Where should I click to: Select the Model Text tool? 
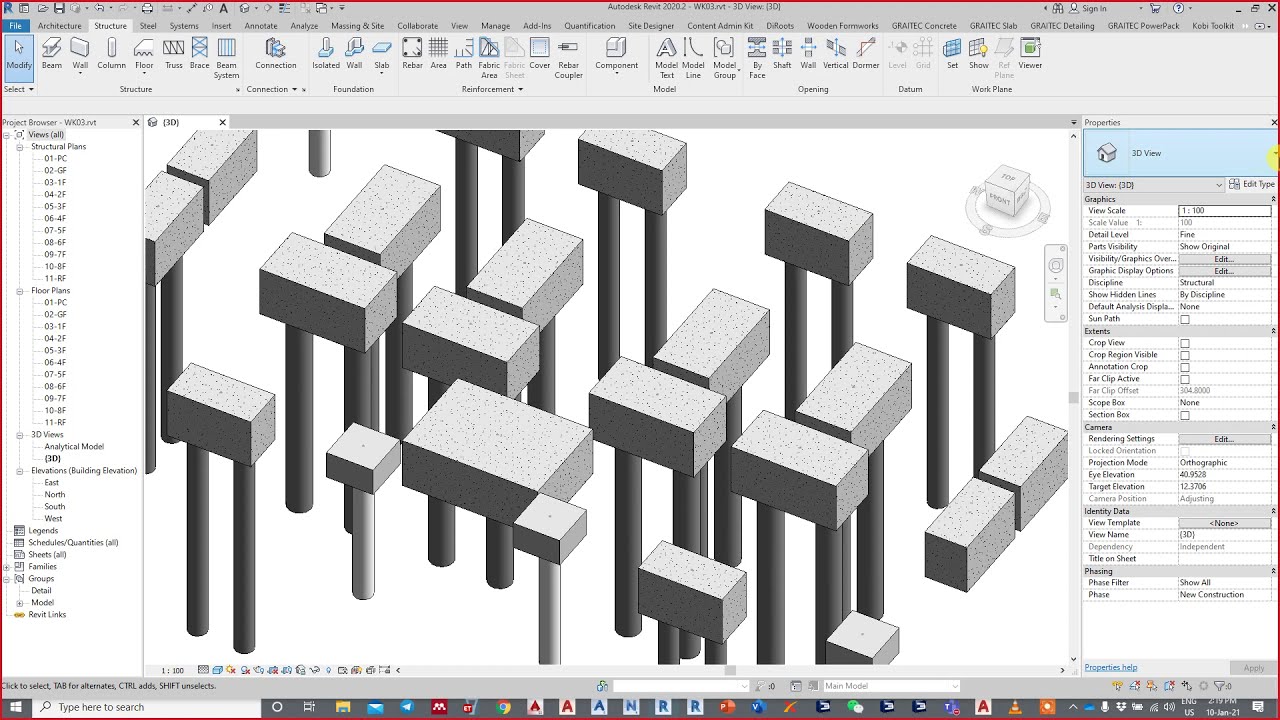tap(666, 58)
